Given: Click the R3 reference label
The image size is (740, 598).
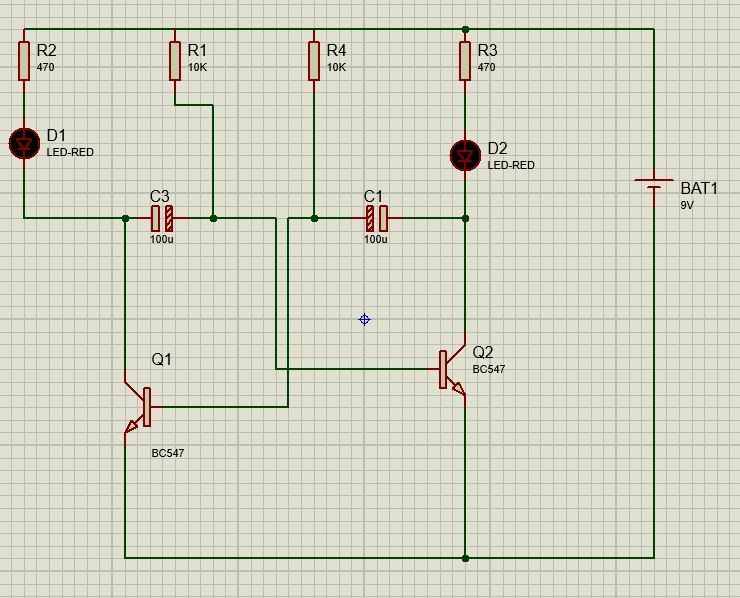Looking at the screenshot, I should pos(488,50).
